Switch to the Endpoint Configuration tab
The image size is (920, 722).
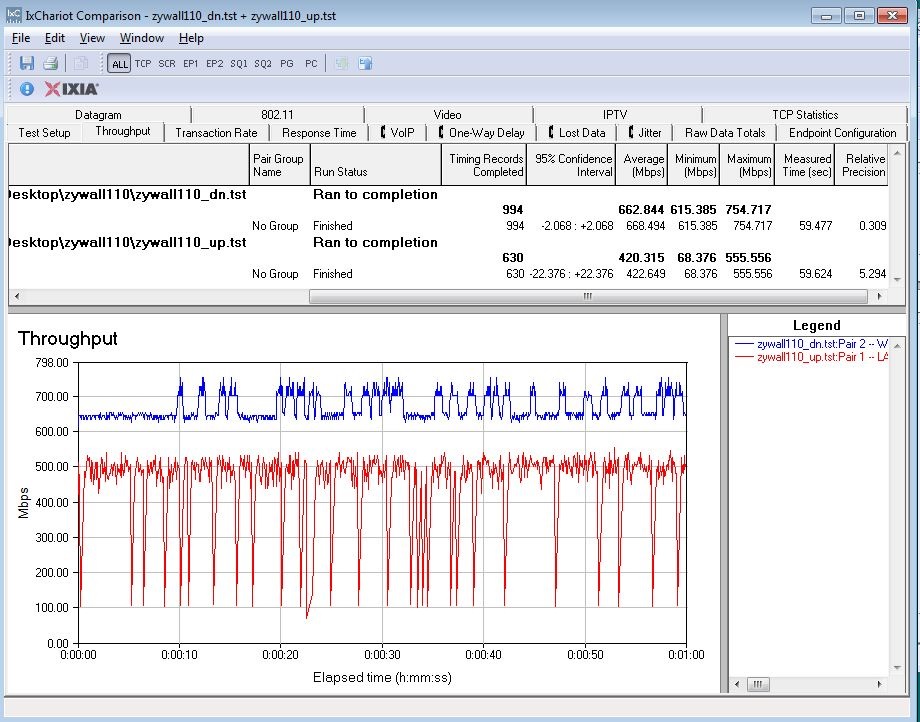[843, 133]
